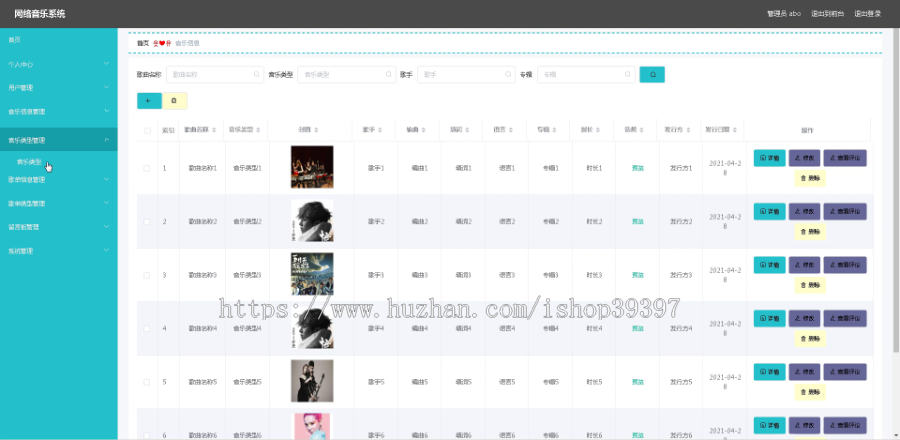Screen dimensions: 900x440
Task: Sort by 语言 column arrows
Action: (511, 130)
